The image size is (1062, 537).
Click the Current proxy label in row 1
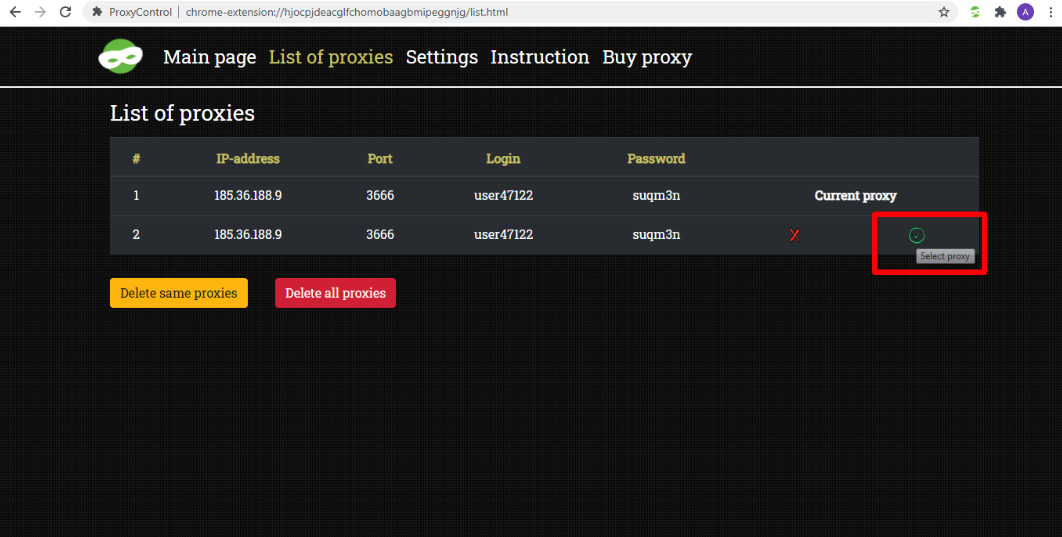click(x=855, y=196)
